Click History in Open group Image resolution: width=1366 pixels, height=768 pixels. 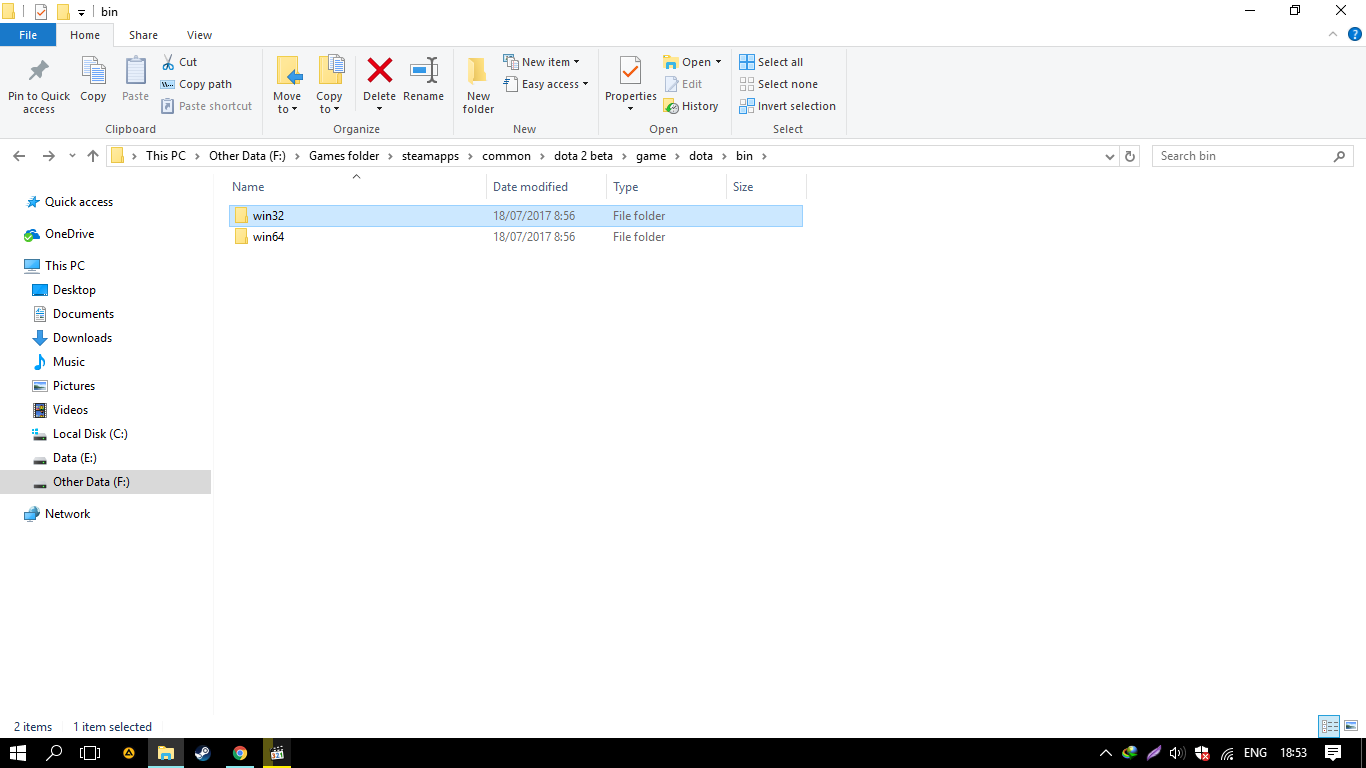click(x=691, y=106)
